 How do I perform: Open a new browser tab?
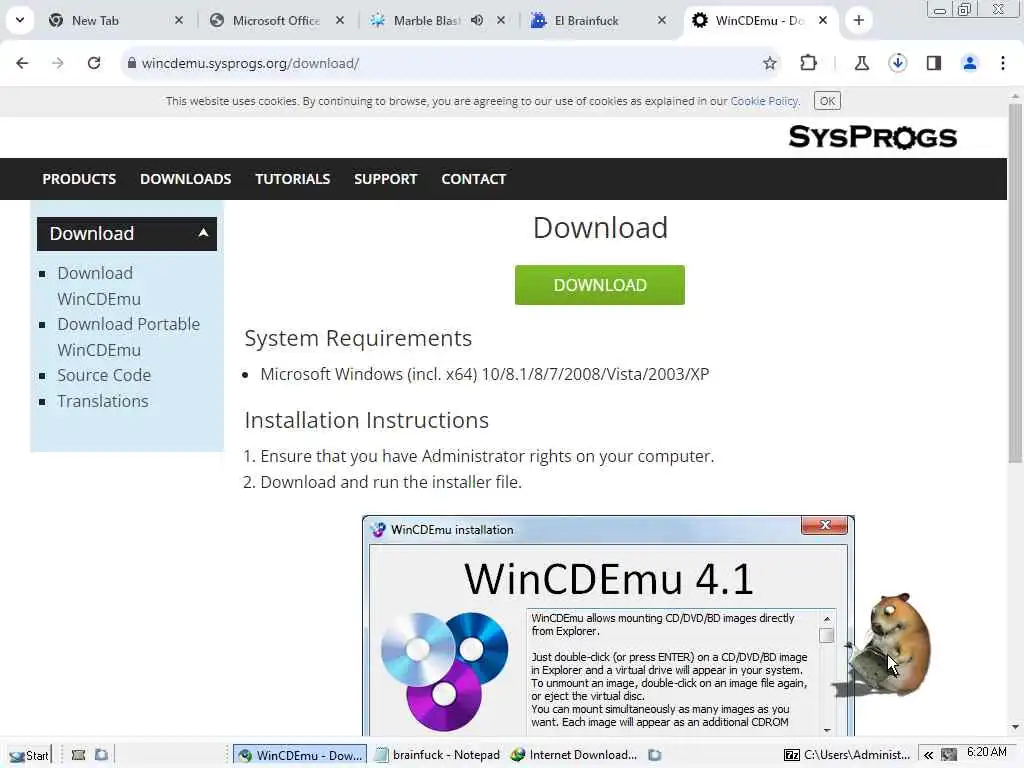point(859,20)
